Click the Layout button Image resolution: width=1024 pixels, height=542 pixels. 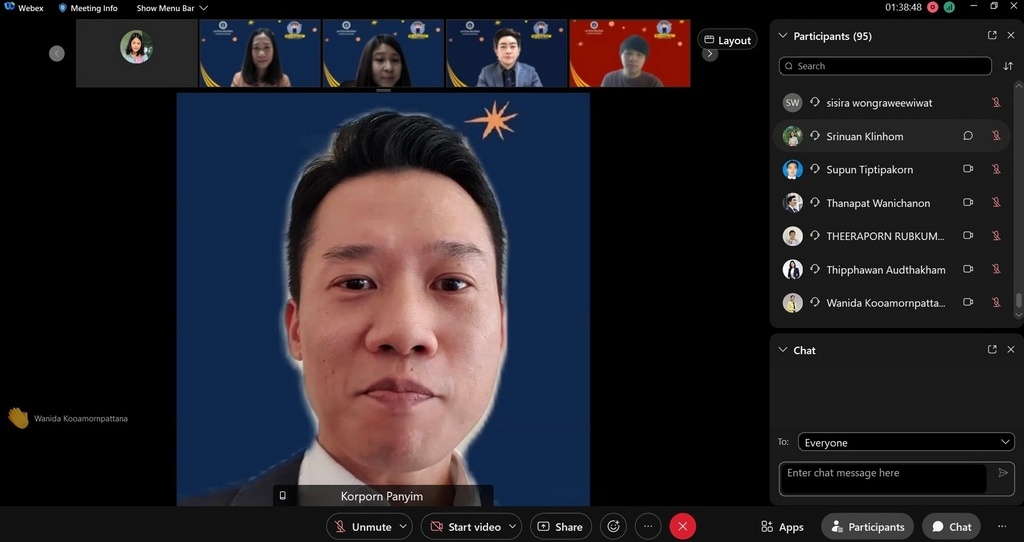727,40
